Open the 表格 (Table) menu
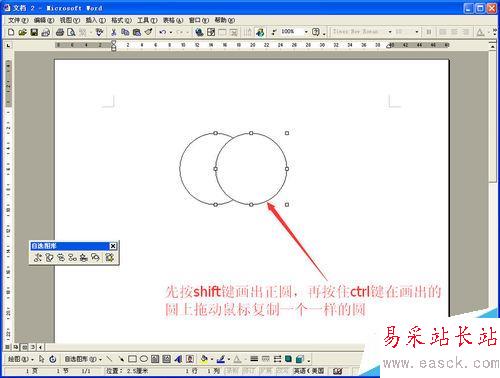 (173, 20)
